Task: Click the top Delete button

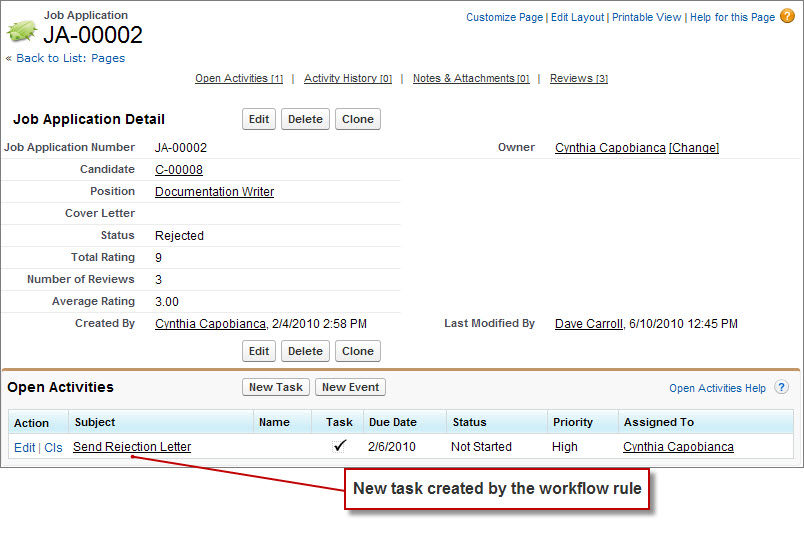Action: (305, 119)
